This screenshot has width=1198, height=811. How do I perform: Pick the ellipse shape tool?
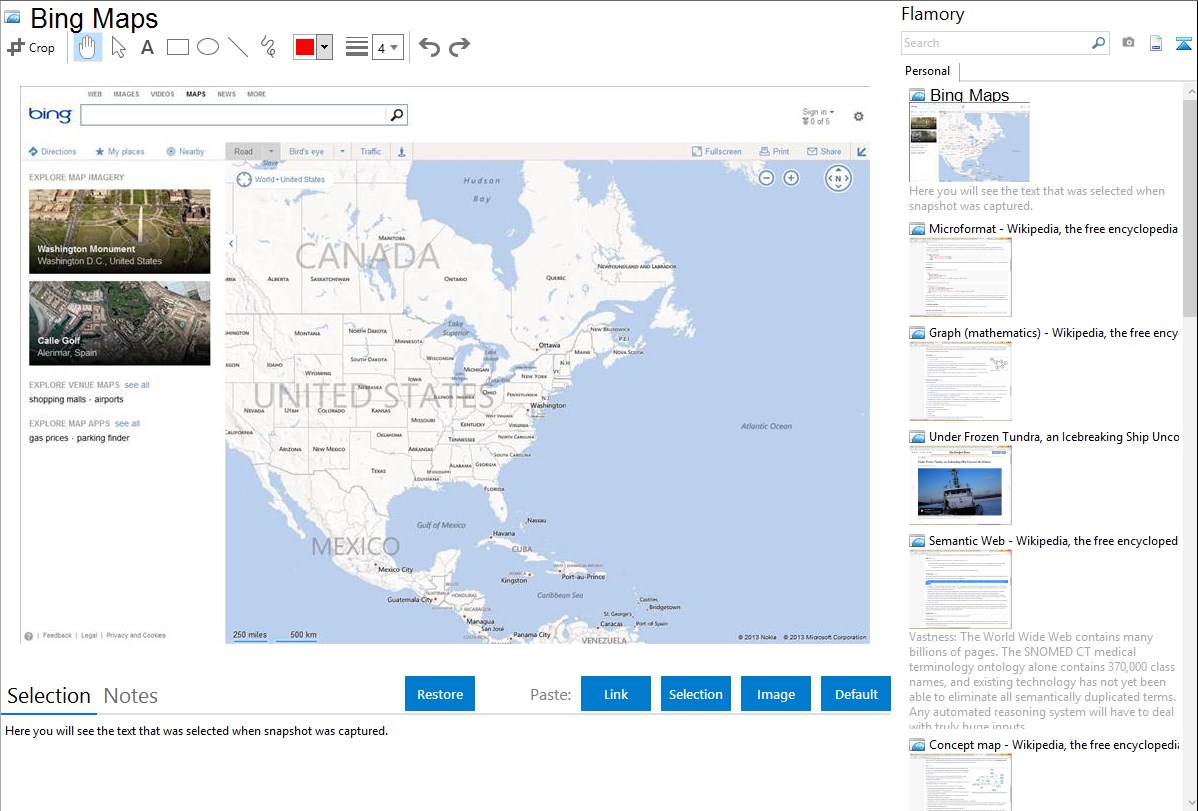(x=208, y=47)
